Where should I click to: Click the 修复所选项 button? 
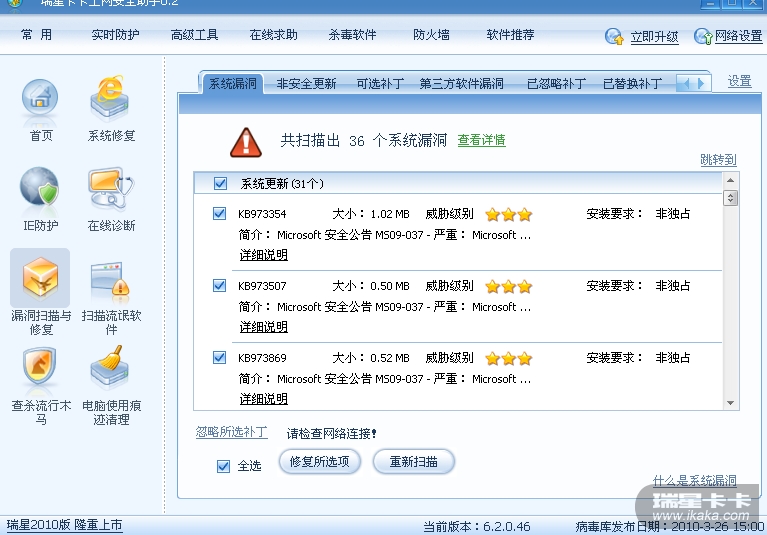click(319, 462)
